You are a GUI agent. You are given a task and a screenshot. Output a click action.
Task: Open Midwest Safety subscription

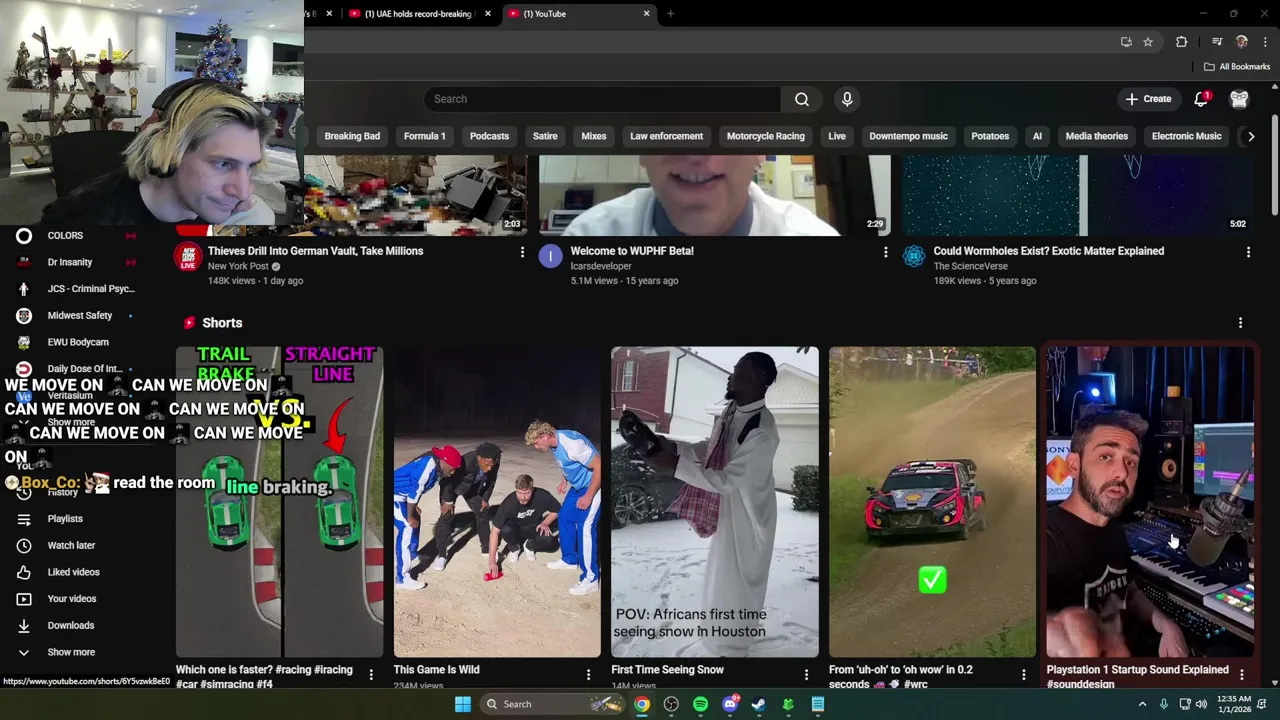click(79, 315)
